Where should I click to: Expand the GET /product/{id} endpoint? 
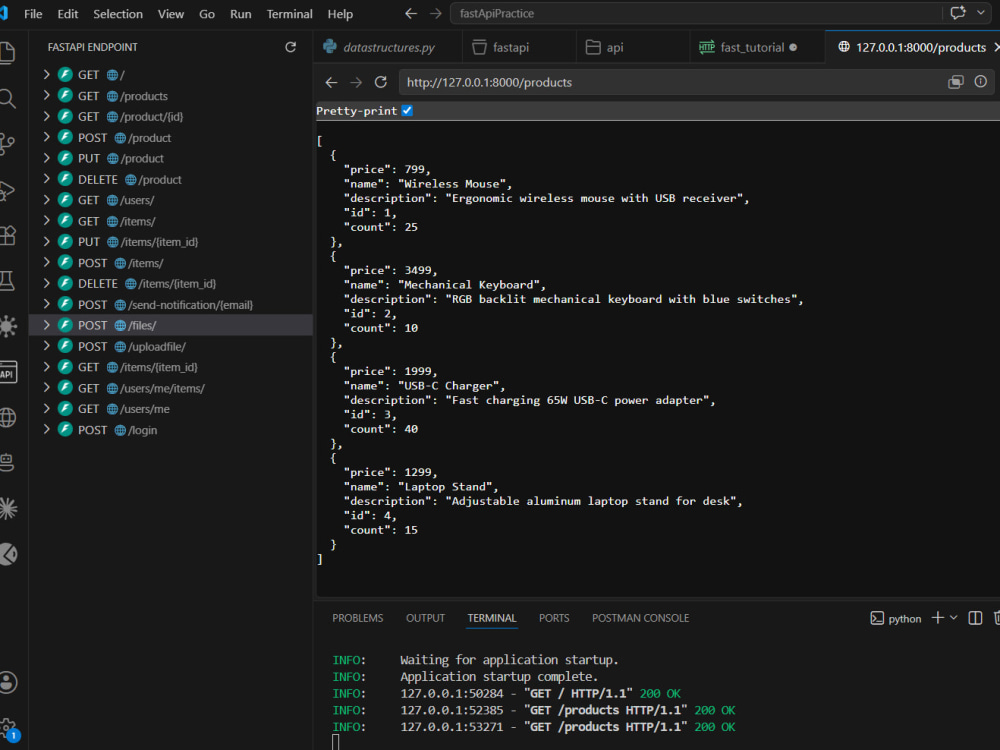(46, 116)
